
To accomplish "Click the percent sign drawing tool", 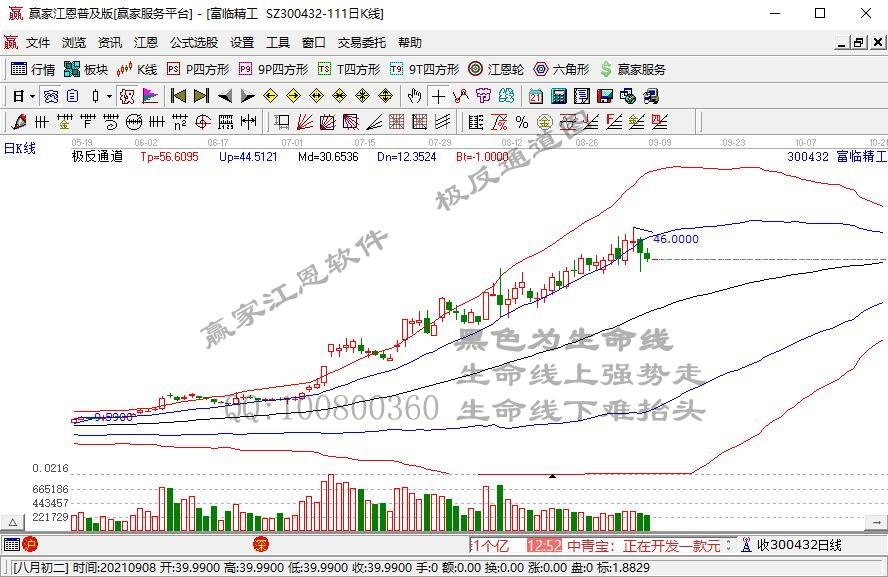I will point(521,122).
